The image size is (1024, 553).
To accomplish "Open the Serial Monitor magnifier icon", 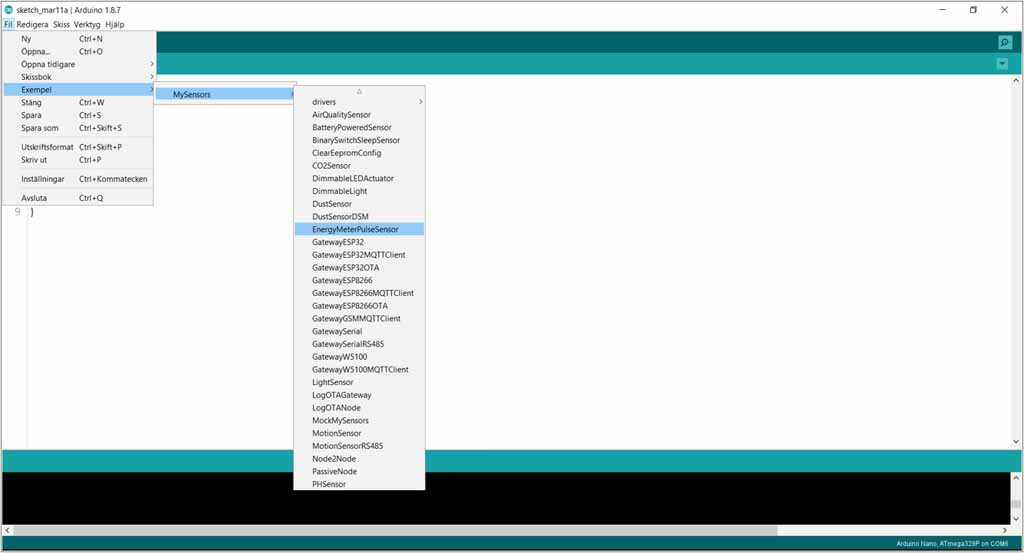I will 1004,42.
